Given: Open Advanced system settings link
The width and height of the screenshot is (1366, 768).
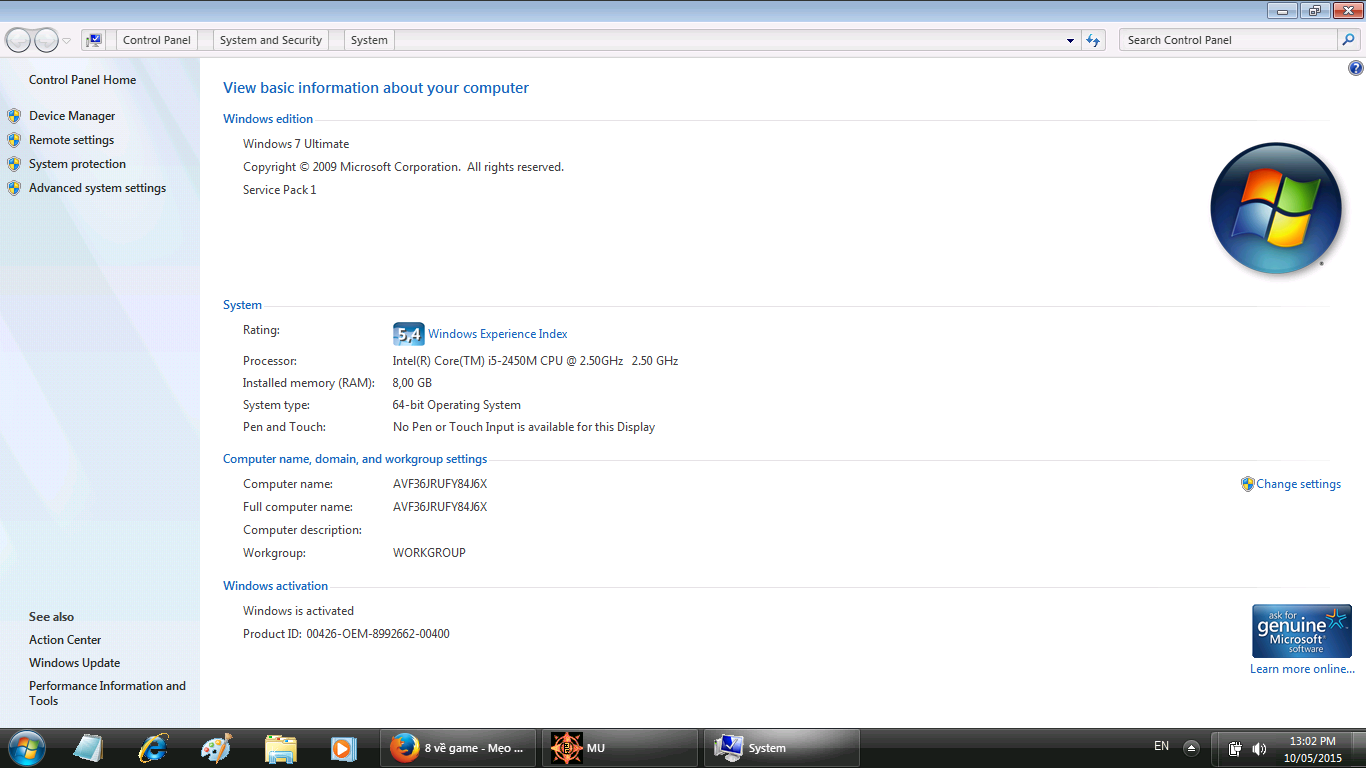Looking at the screenshot, I should [x=97, y=188].
